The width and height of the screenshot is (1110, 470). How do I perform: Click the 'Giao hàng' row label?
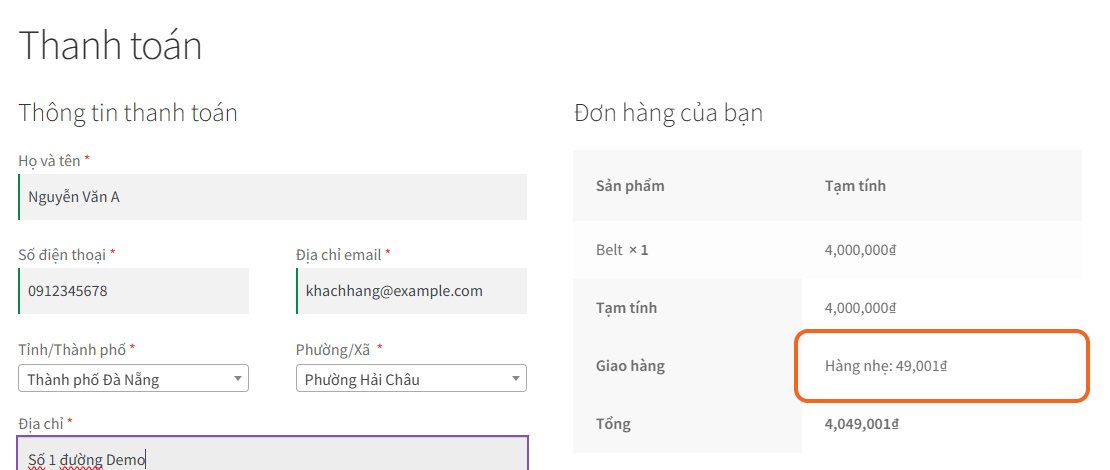coord(630,366)
